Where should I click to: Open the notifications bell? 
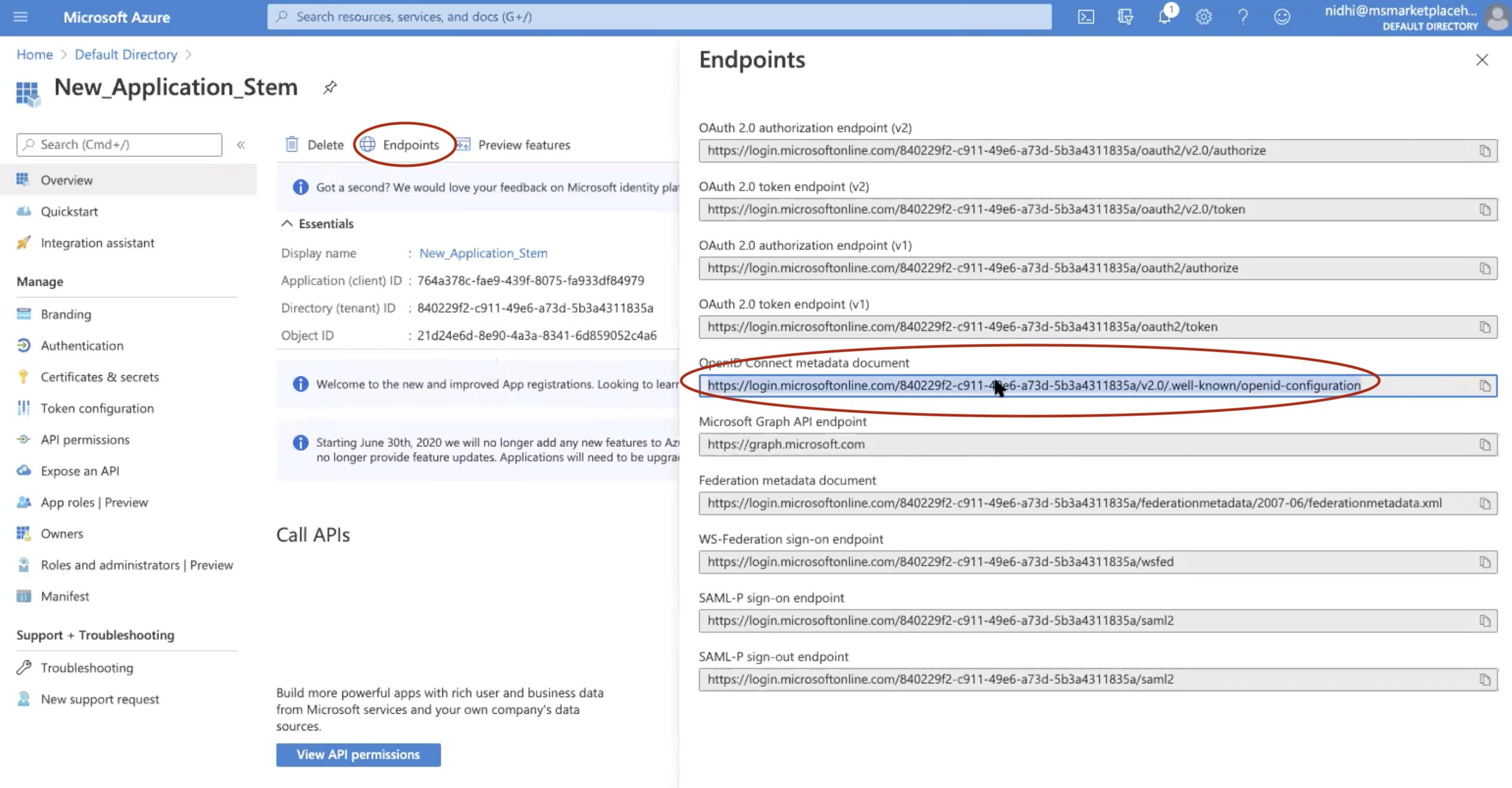(x=1164, y=17)
